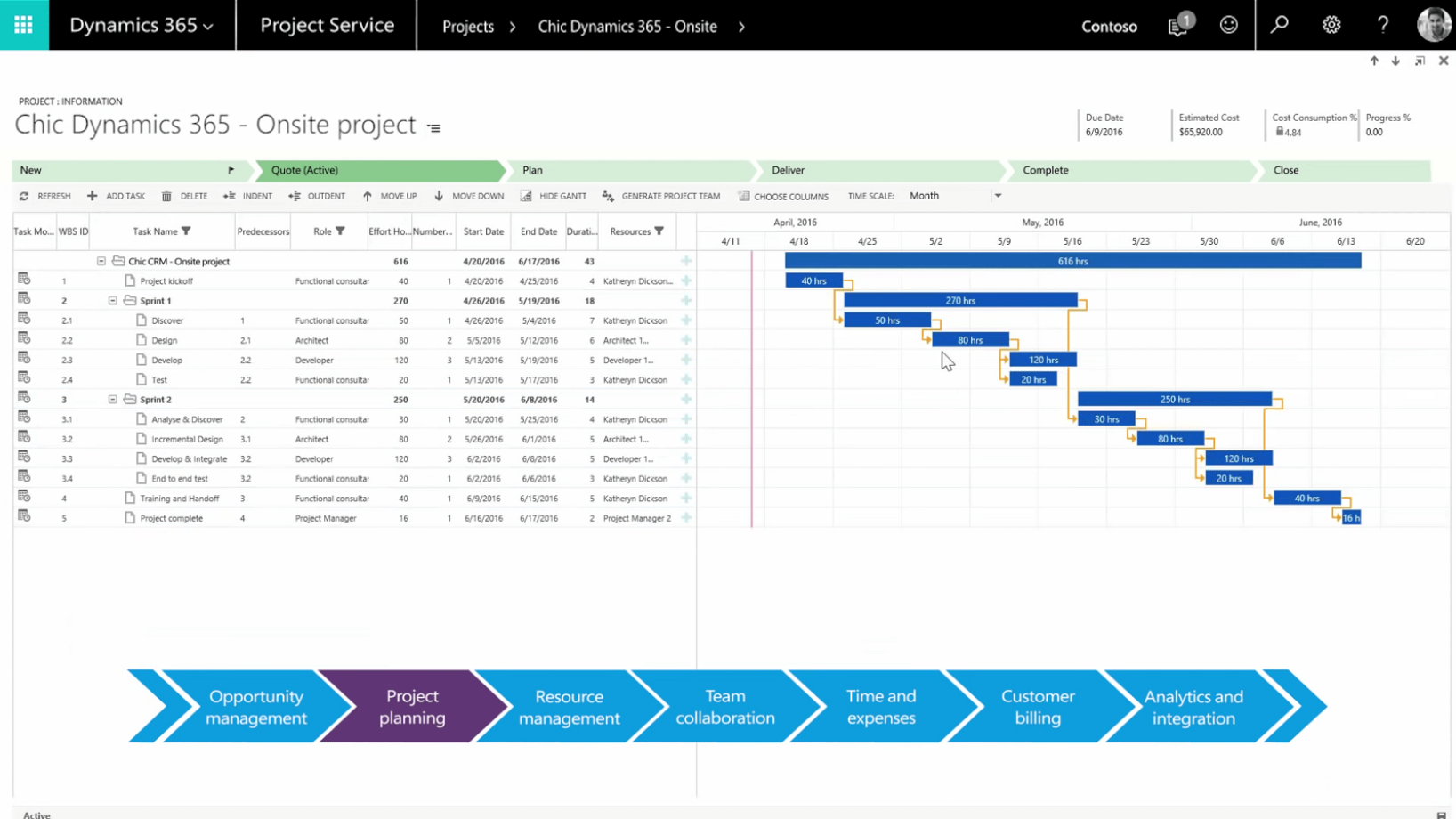The image size is (1456, 819).
Task: Open the form selector icon beside project title
Action: 433,128
